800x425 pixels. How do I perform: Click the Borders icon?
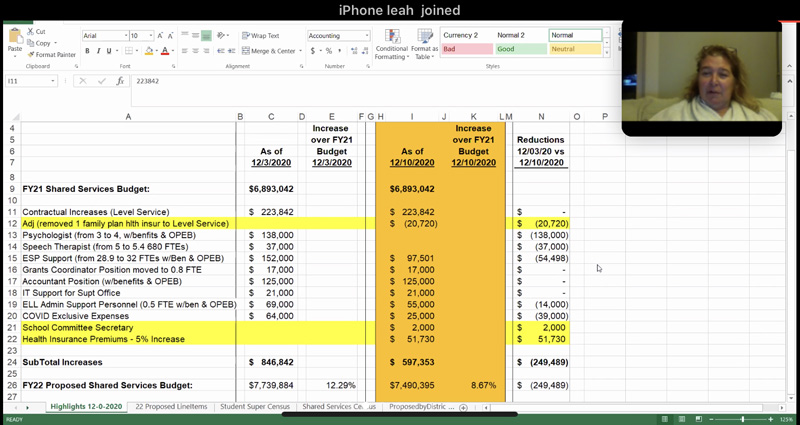129,51
